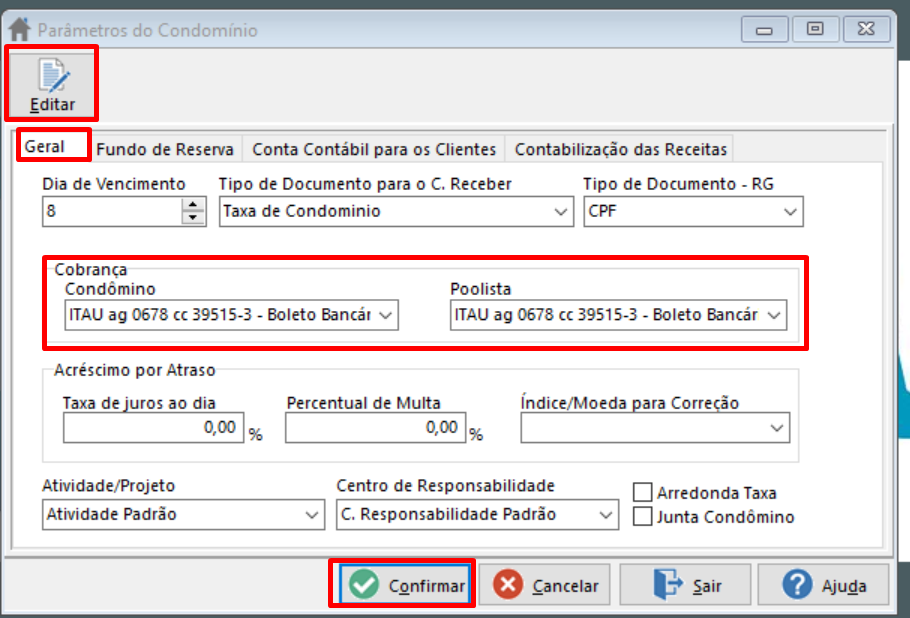
Task: Open the Tipo de Documento - RG dropdown
Action: pyautogui.click(x=790, y=212)
